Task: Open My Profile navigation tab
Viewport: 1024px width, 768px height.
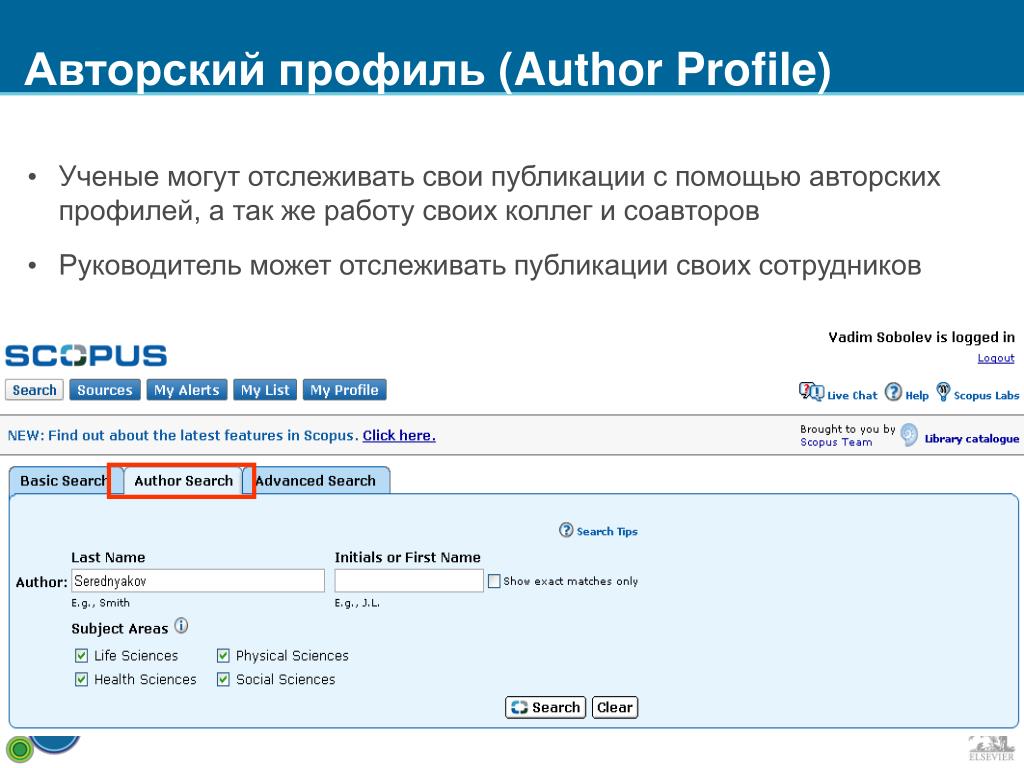Action: [x=344, y=390]
